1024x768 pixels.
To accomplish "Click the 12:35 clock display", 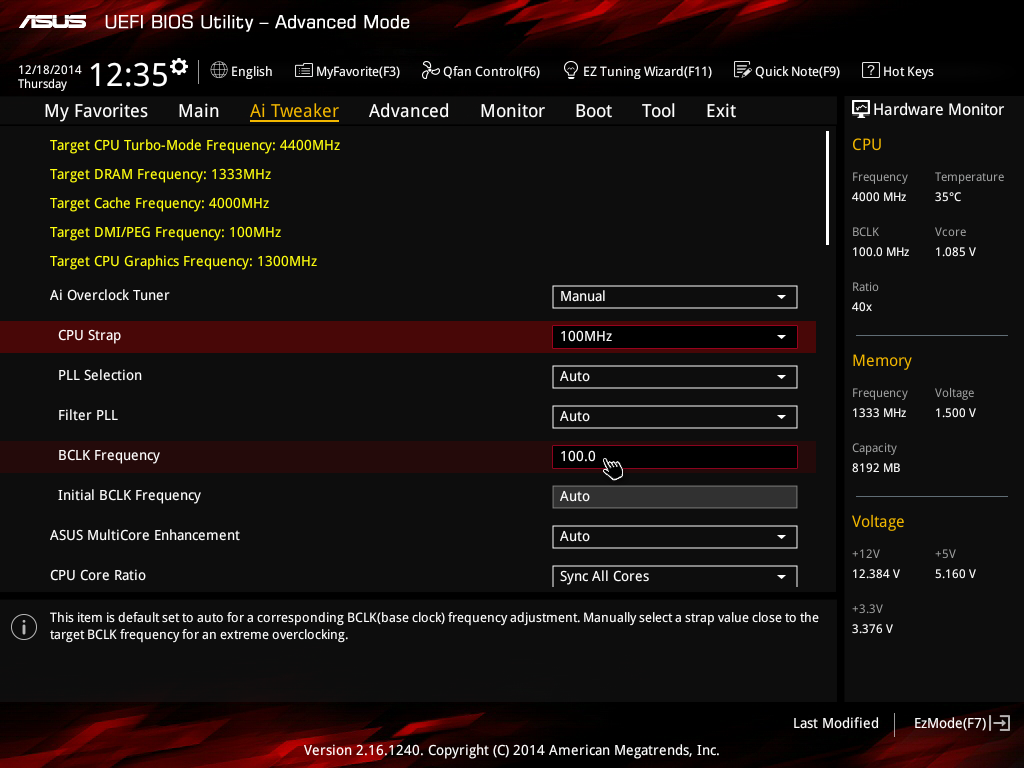I will point(129,74).
